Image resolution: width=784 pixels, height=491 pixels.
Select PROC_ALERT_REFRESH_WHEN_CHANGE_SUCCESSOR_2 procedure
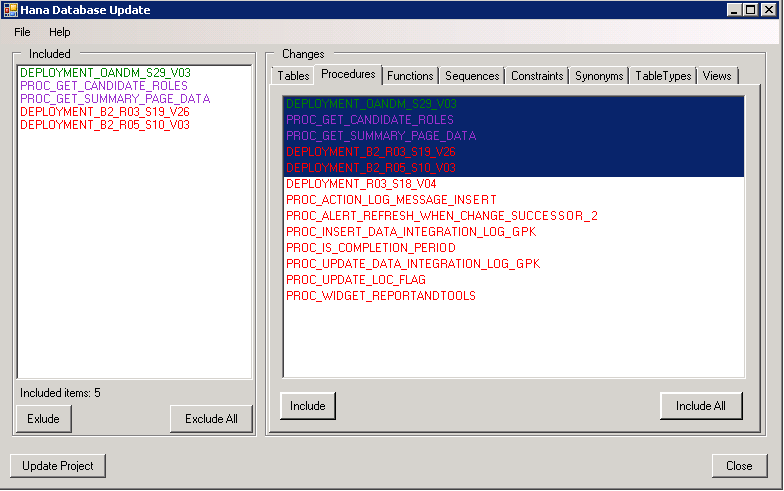[x=514, y=216]
